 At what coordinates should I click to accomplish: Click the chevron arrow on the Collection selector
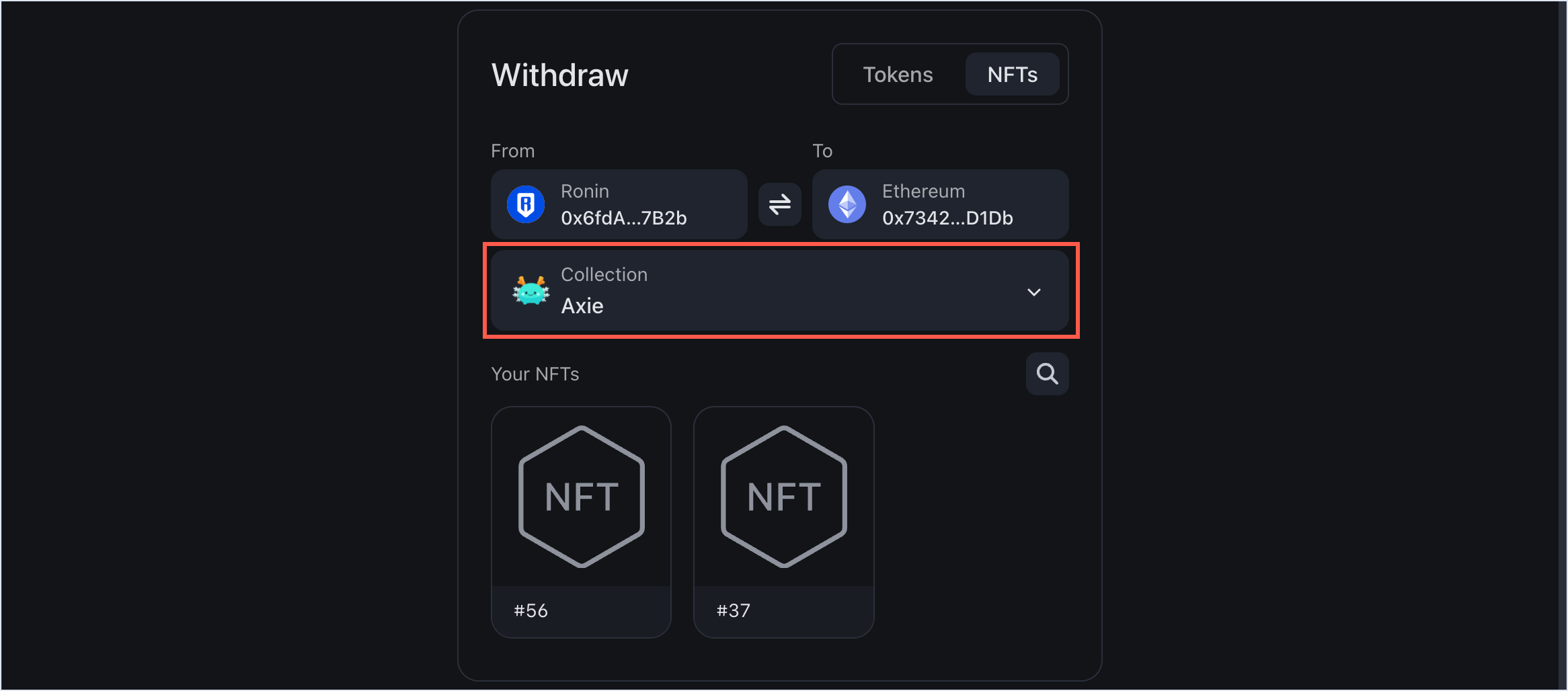1034,292
